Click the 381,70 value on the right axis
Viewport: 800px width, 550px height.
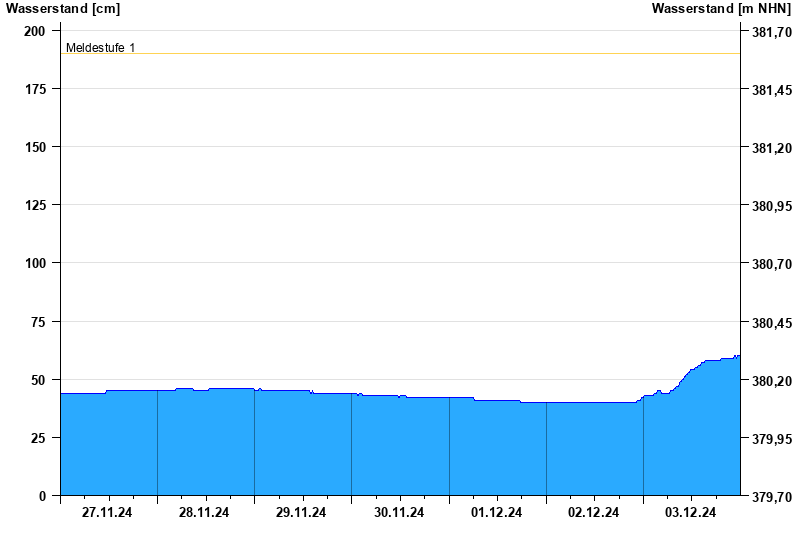coord(770,33)
